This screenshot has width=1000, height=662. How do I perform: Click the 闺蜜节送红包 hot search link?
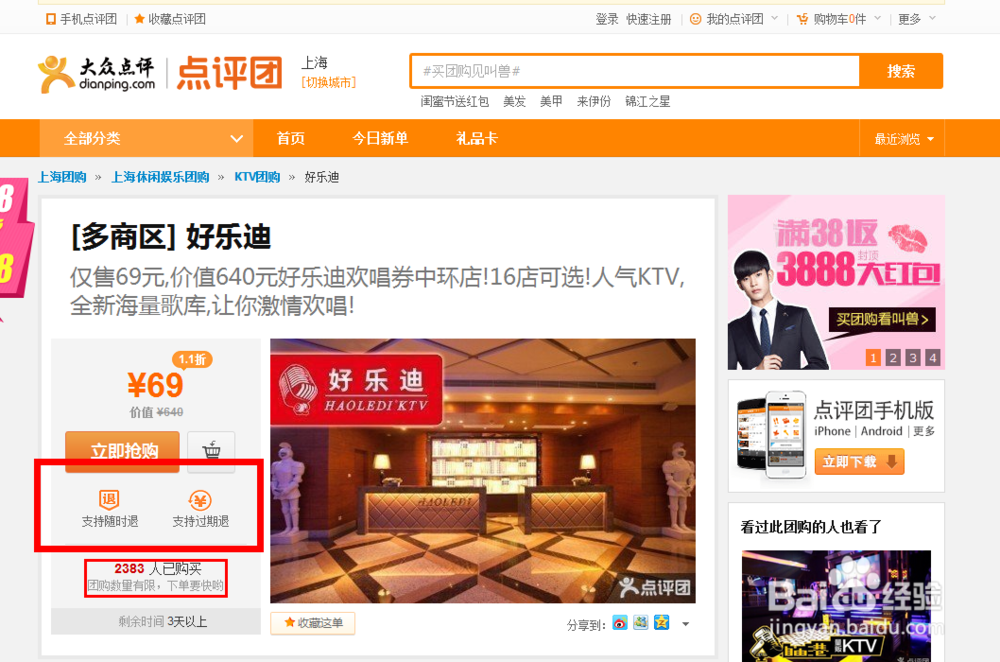454,101
